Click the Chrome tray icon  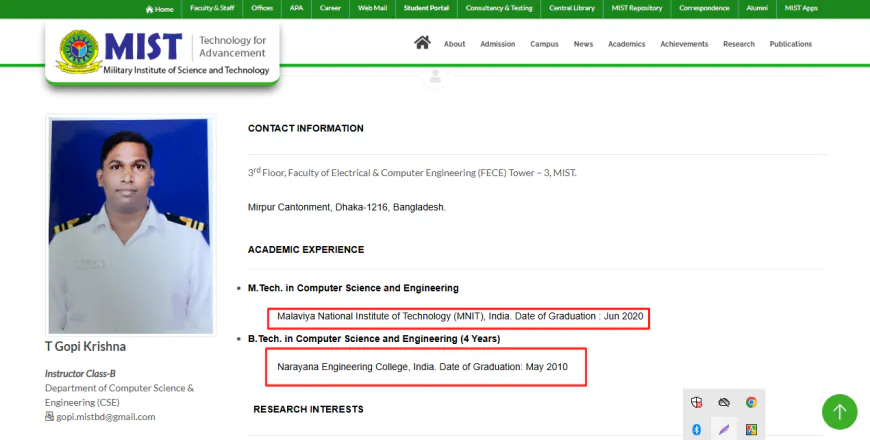tap(751, 402)
